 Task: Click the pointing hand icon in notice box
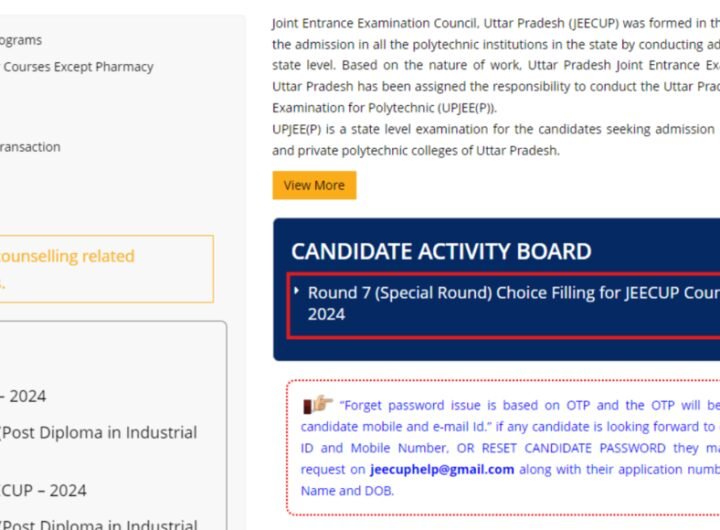pyautogui.click(x=318, y=404)
